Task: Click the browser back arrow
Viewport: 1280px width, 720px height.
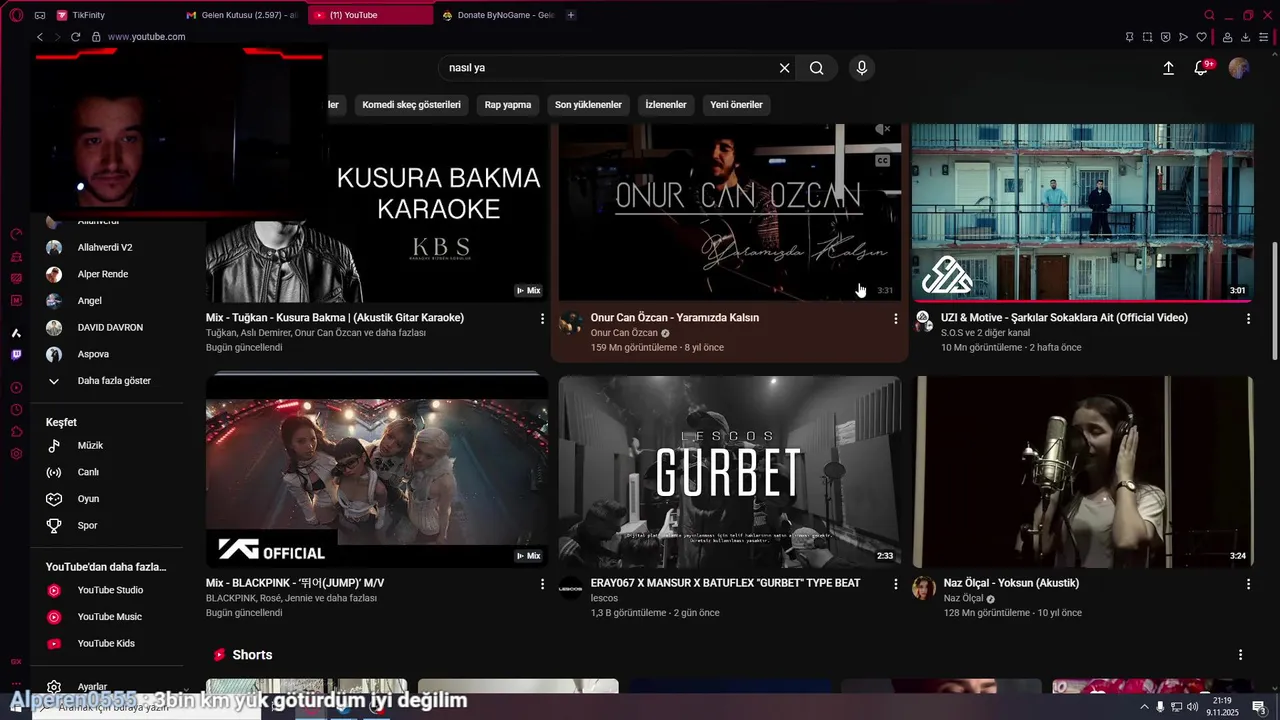Action: coord(40,37)
